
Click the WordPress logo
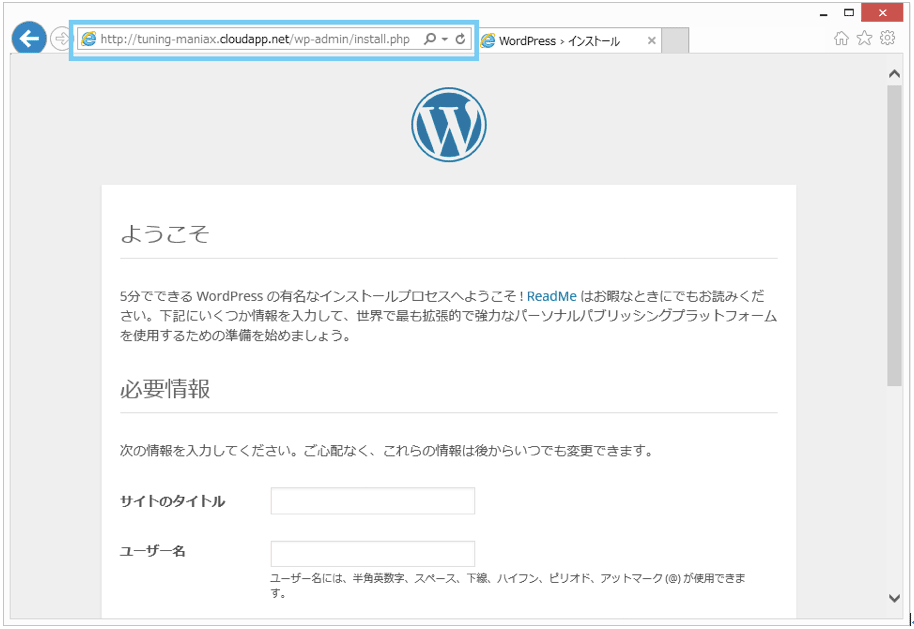[449, 124]
